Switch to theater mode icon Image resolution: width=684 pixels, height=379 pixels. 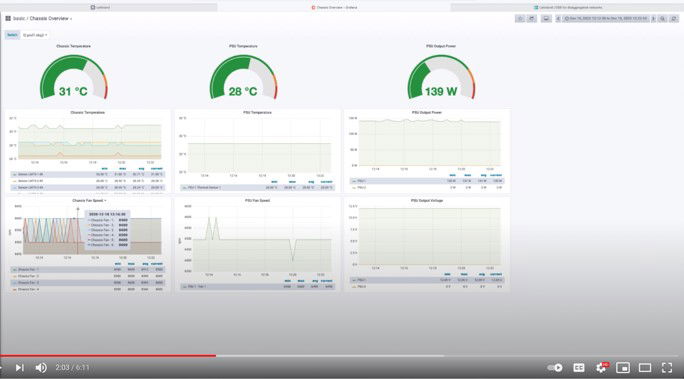pyautogui.click(x=645, y=368)
